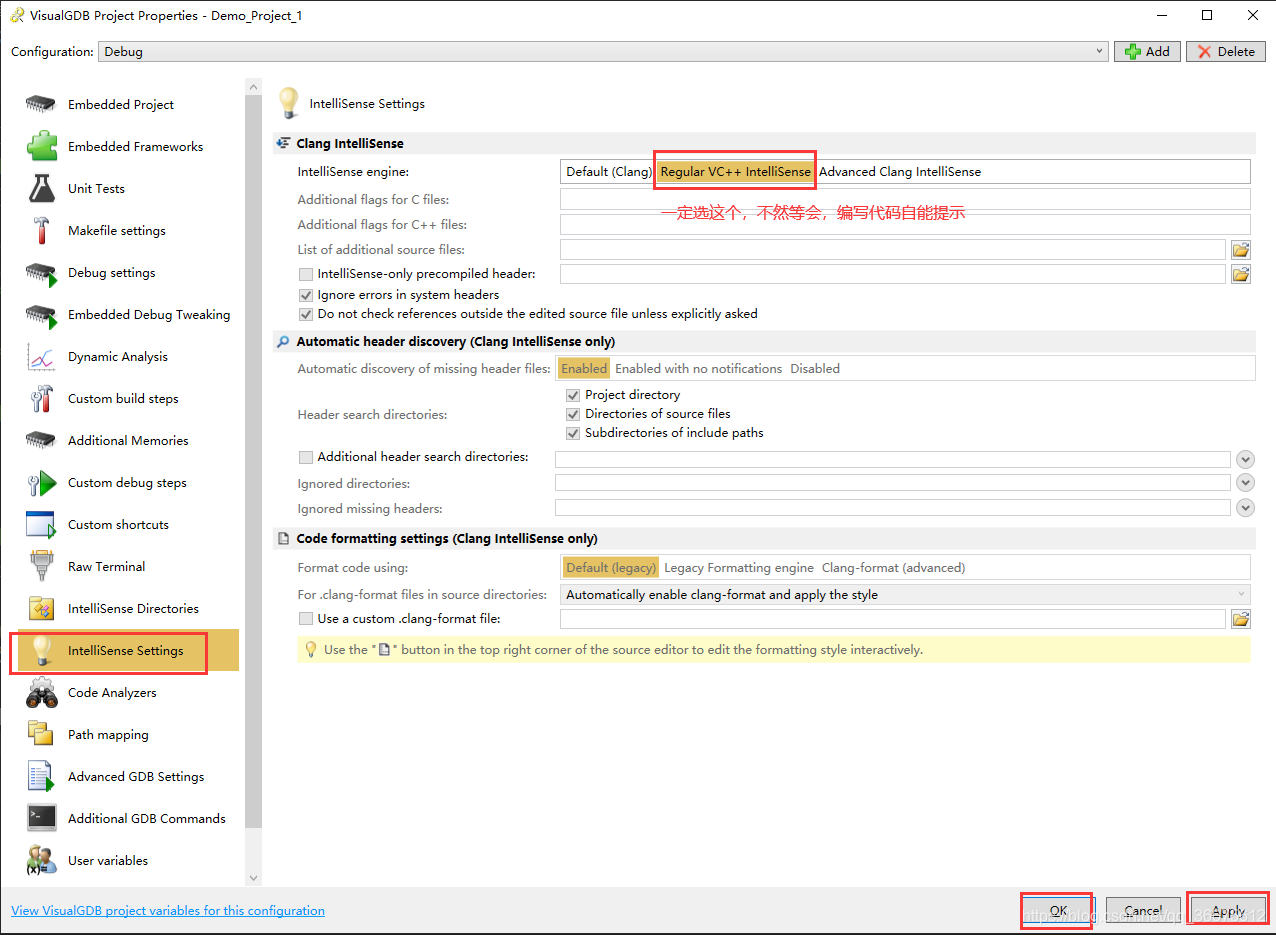The height and width of the screenshot is (935, 1276).
Task: Click sidebar scrollbar up arrow
Action: point(253,87)
